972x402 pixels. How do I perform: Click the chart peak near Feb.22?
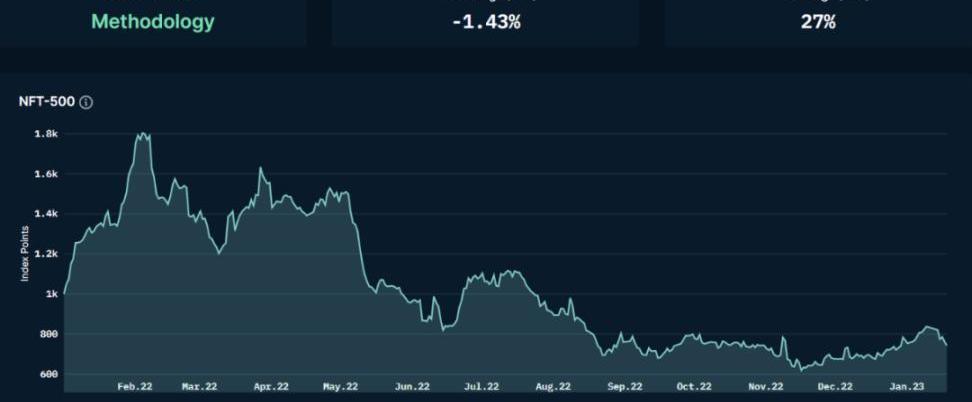click(142, 134)
